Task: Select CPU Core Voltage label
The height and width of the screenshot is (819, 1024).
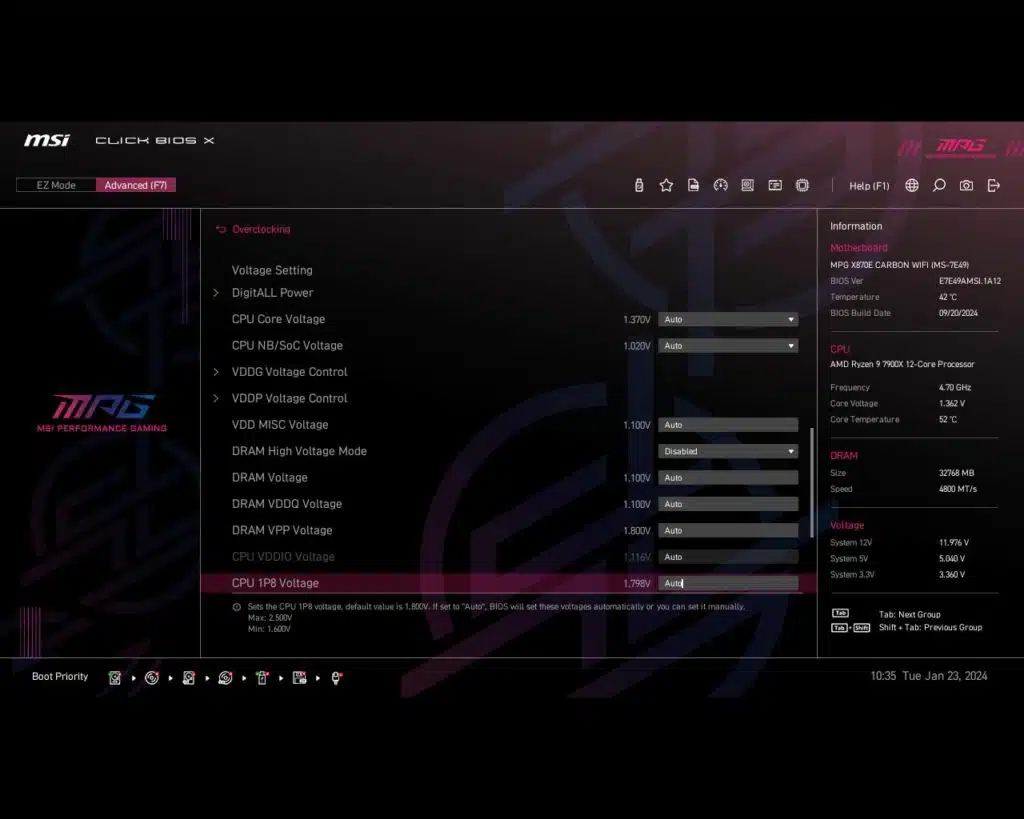Action: [278, 319]
